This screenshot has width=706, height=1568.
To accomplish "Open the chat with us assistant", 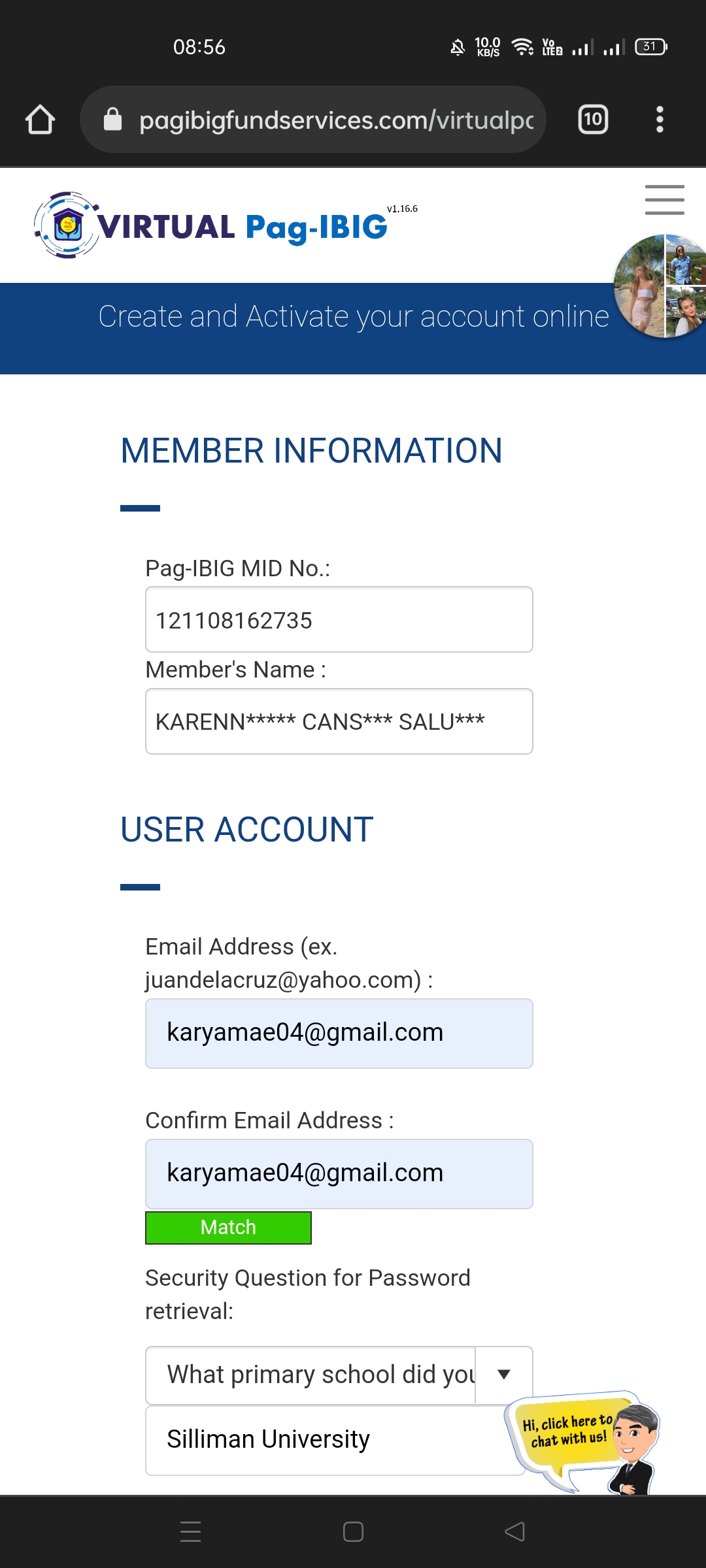I will pos(582,1440).
